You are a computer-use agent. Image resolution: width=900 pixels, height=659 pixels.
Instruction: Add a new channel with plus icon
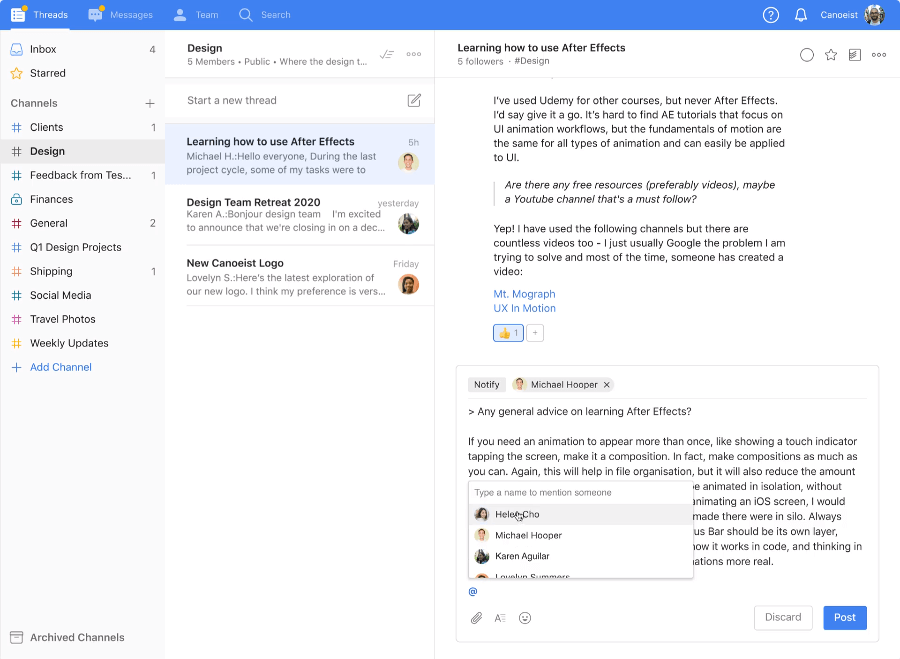pos(150,103)
